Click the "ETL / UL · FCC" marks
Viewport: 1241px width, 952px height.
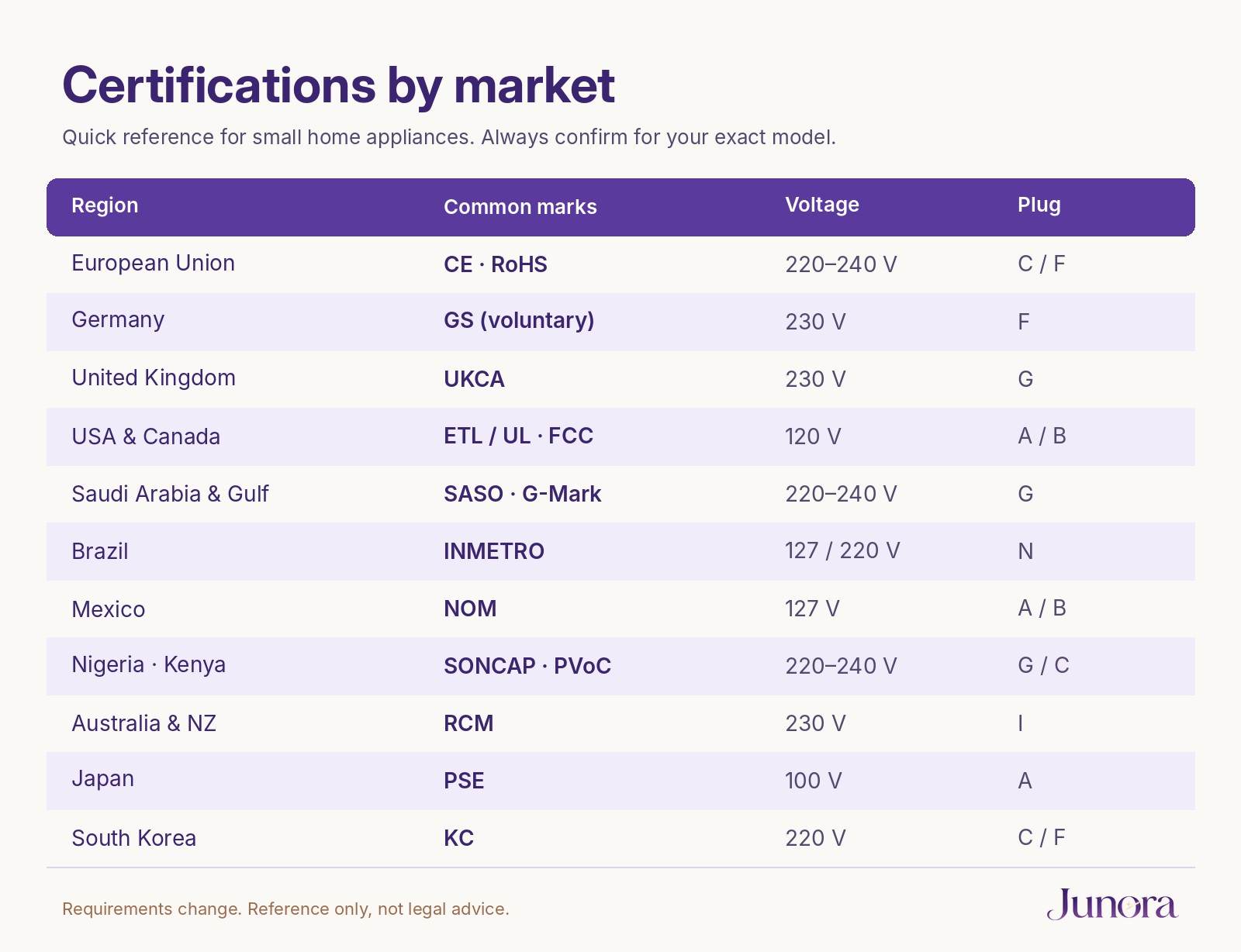coord(518,436)
